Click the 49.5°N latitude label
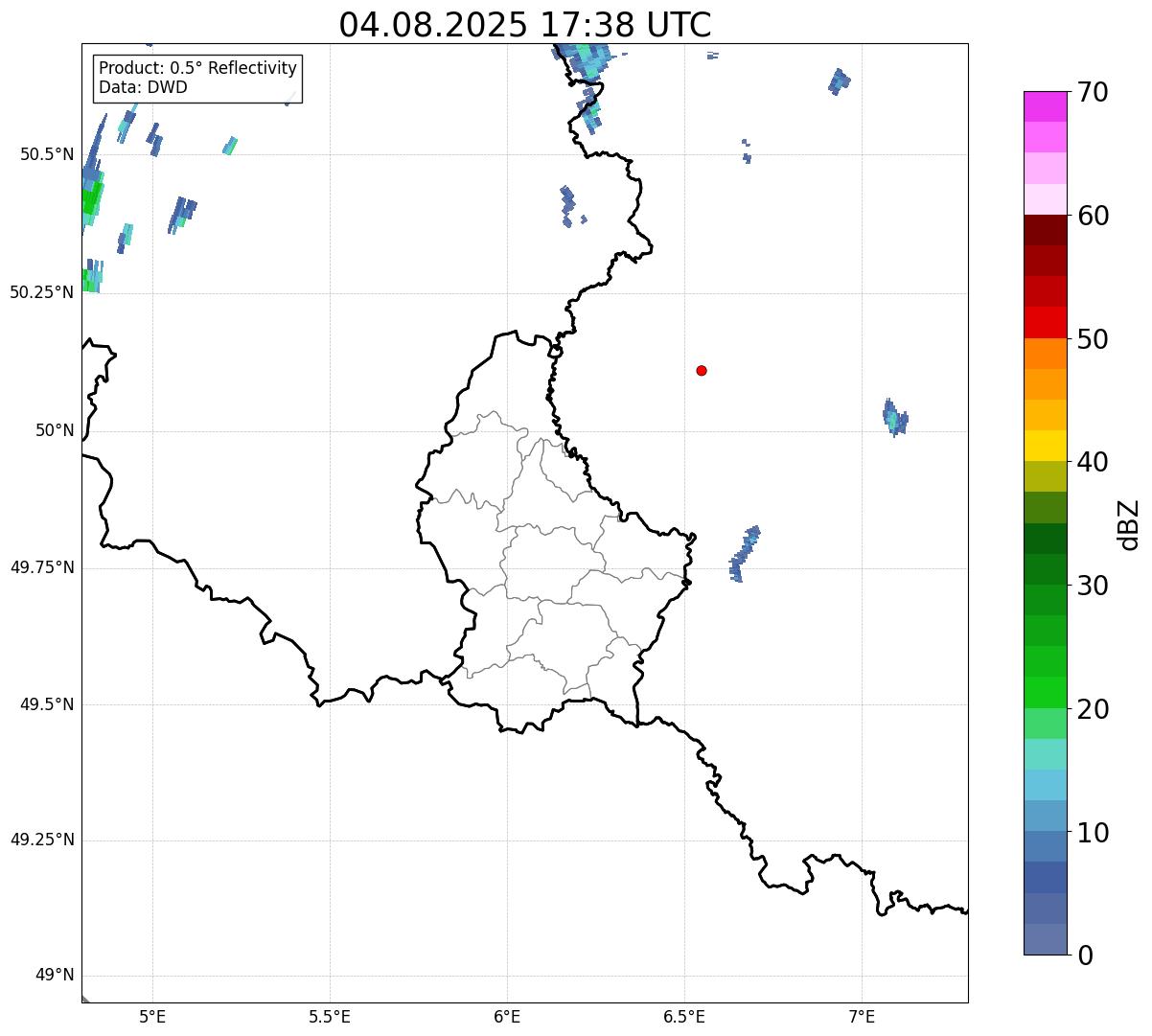The width and height of the screenshot is (1152, 1036). point(47,704)
